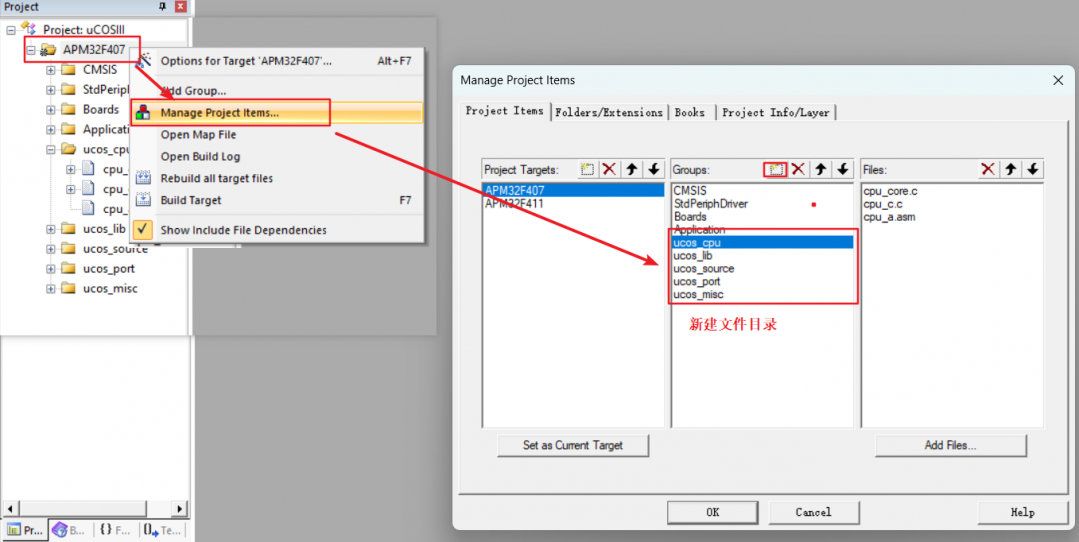Image resolution: width=1079 pixels, height=542 pixels.
Task: Move group up arrow button
Action: pos(820,169)
